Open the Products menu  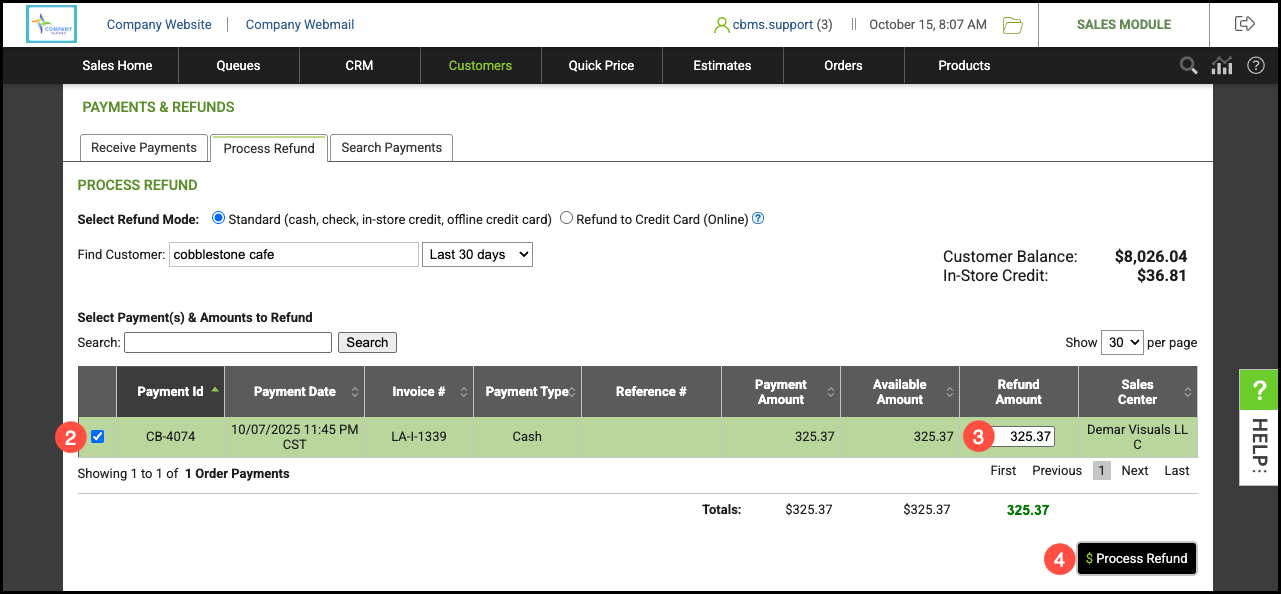pos(964,65)
